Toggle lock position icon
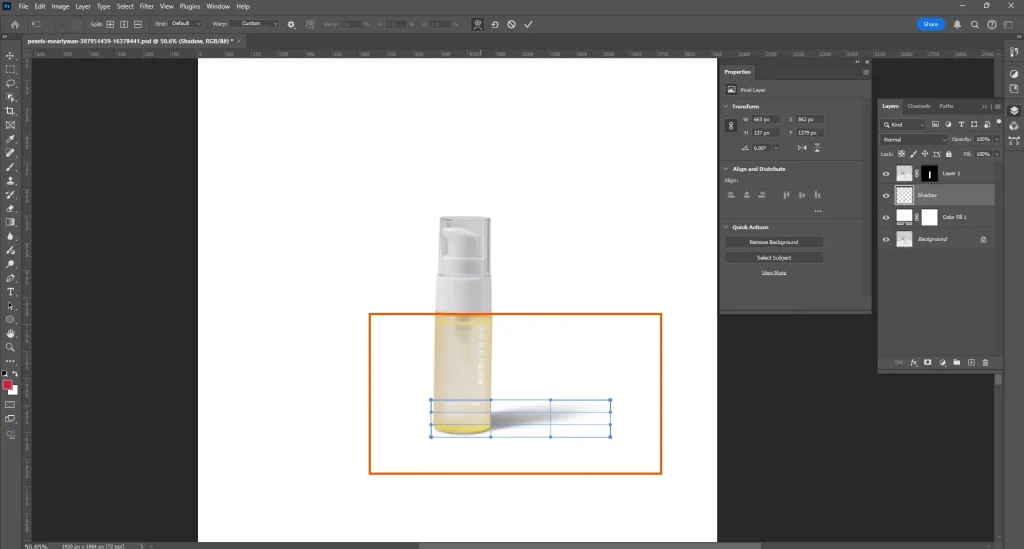The width and height of the screenshot is (1024, 549). (925, 154)
